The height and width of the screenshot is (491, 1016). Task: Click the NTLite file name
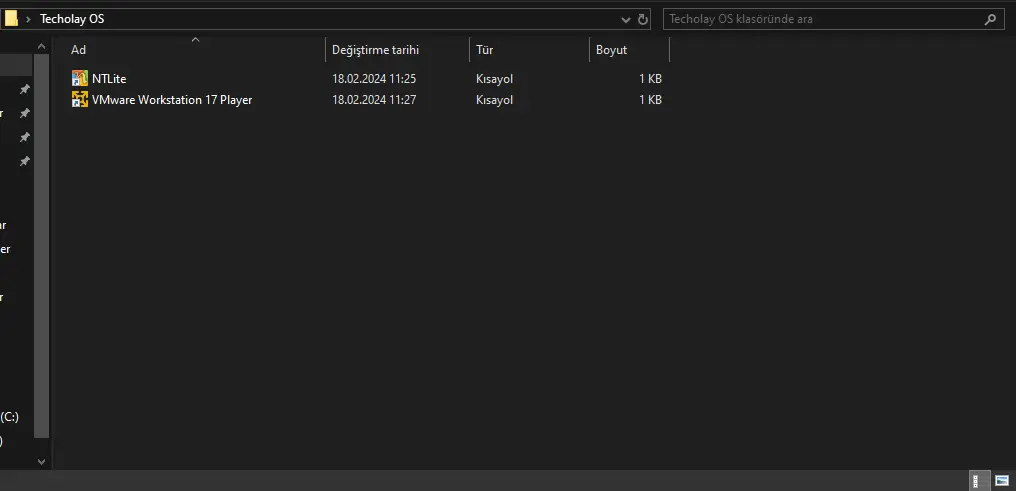click(109, 79)
